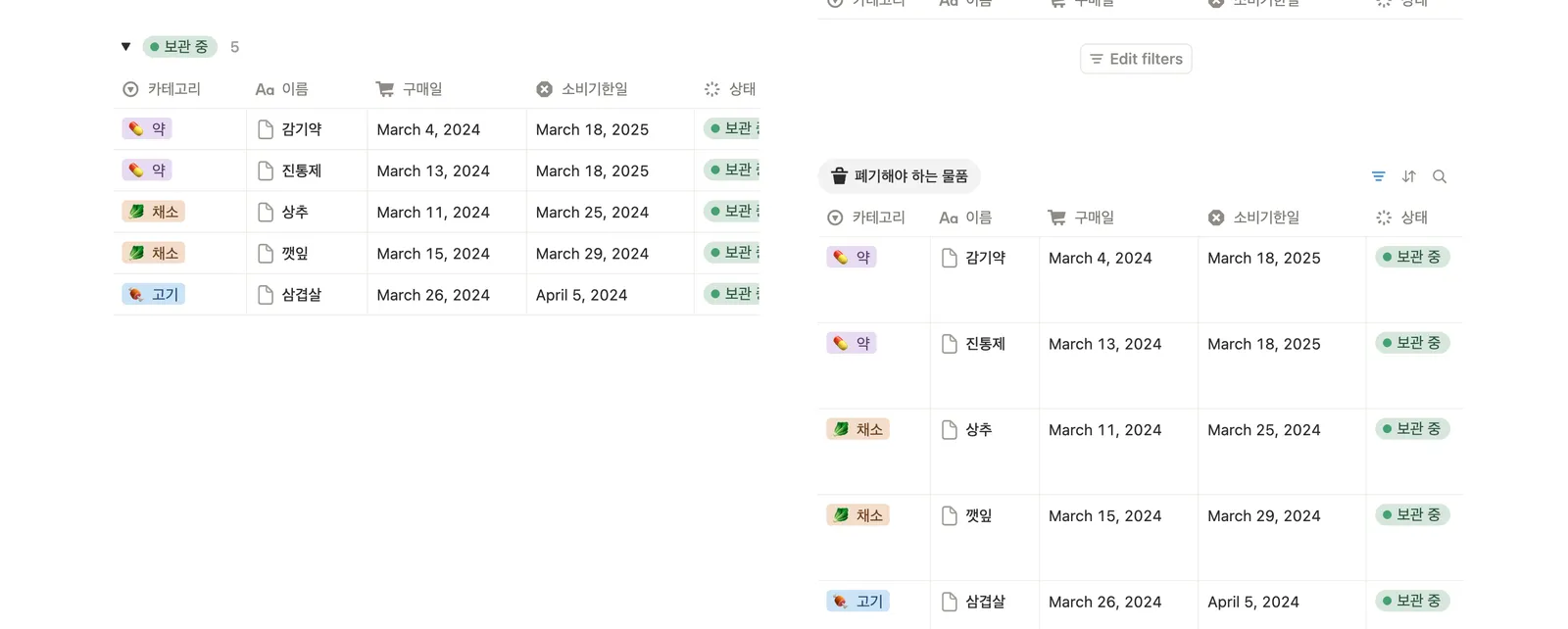1568x629 pixels.
Task: Open 깻잎 page name in right table
Action: click(x=979, y=515)
